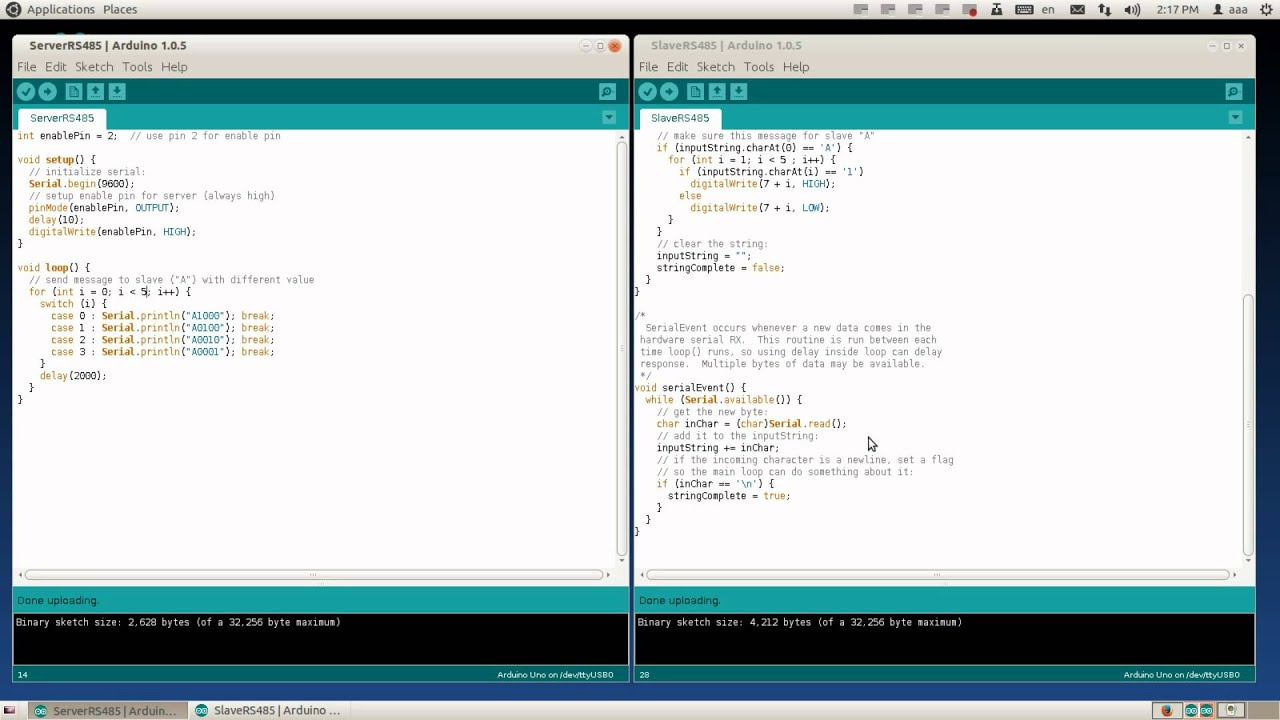Screen dimensions: 1280x720
Task: Click the clock showing 2:17 PM
Action: coord(1177,10)
